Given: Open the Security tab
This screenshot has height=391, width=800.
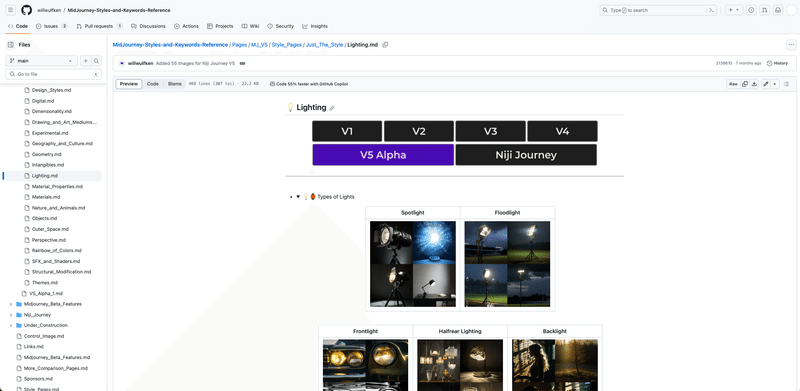Looking at the screenshot, I should click(x=281, y=26).
